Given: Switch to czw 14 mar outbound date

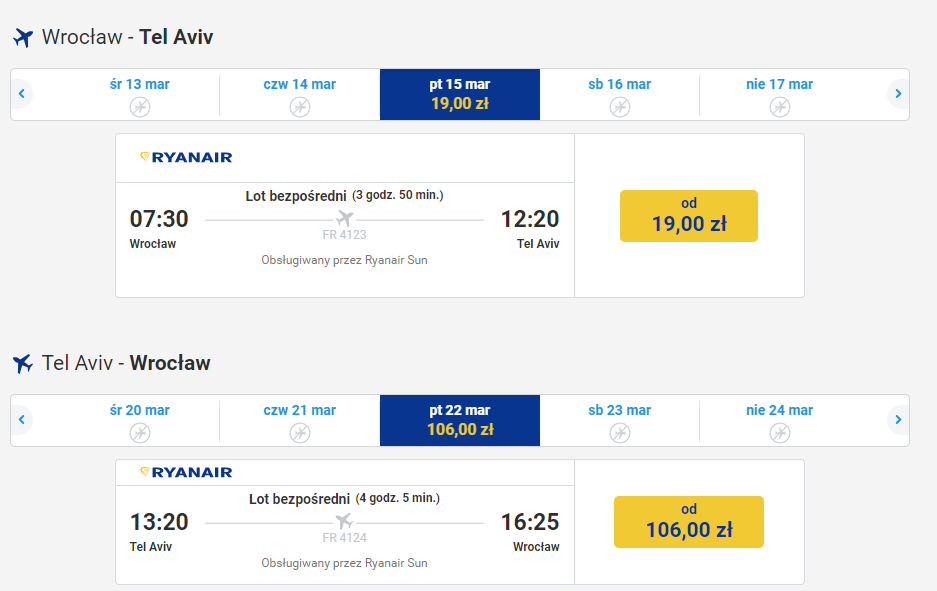Looking at the screenshot, I should click(300, 94).
